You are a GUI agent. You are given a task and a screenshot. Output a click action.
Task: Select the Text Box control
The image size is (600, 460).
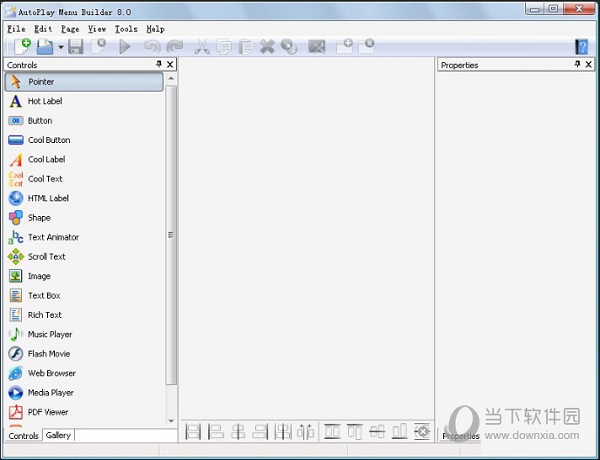(84, 295)
